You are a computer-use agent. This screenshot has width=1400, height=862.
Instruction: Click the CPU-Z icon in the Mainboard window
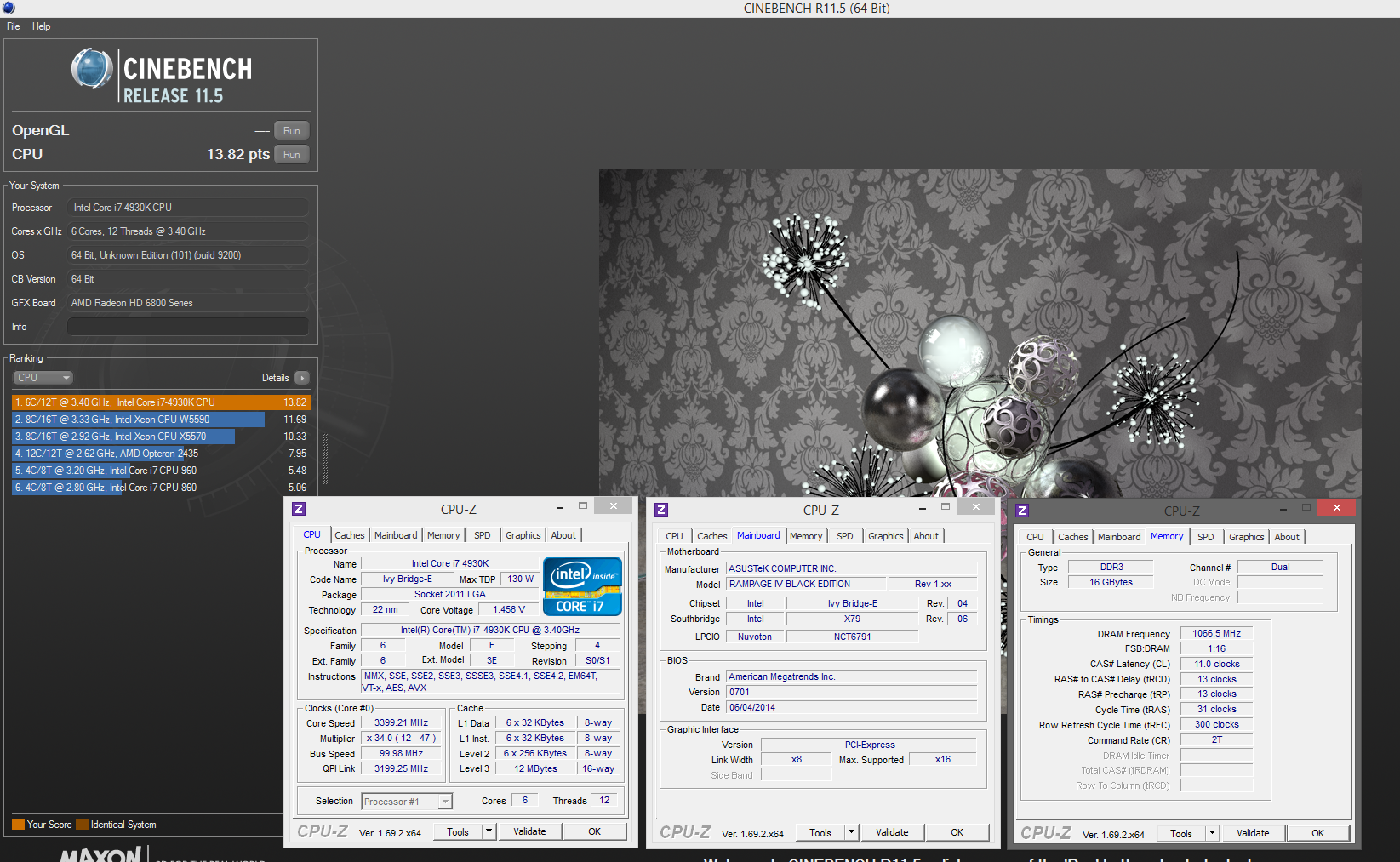[661, 510]
